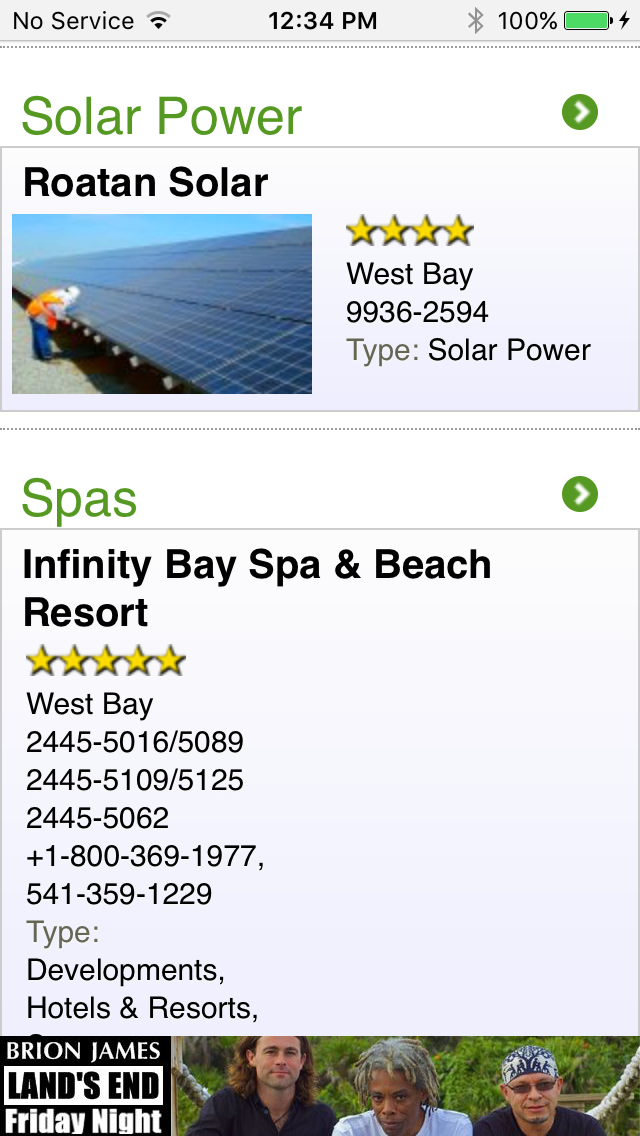Call toll-free number +1-800-369-1977

pos(145,856)
